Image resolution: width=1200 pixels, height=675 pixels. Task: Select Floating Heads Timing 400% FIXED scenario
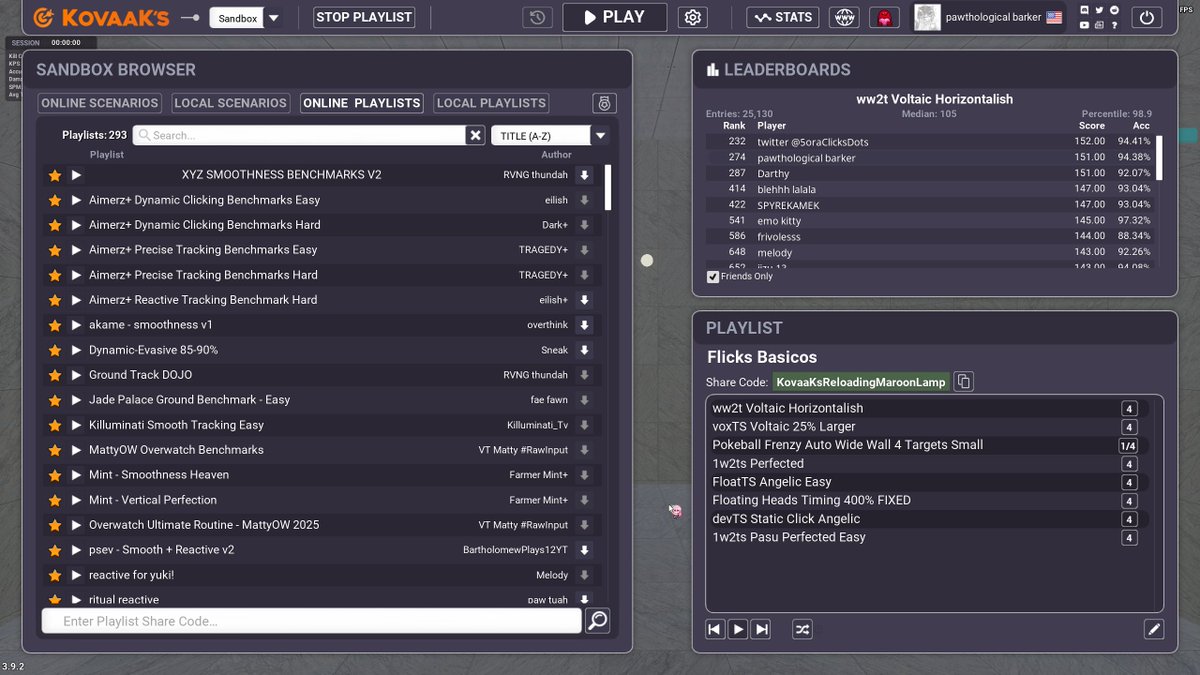click(926, 500)
